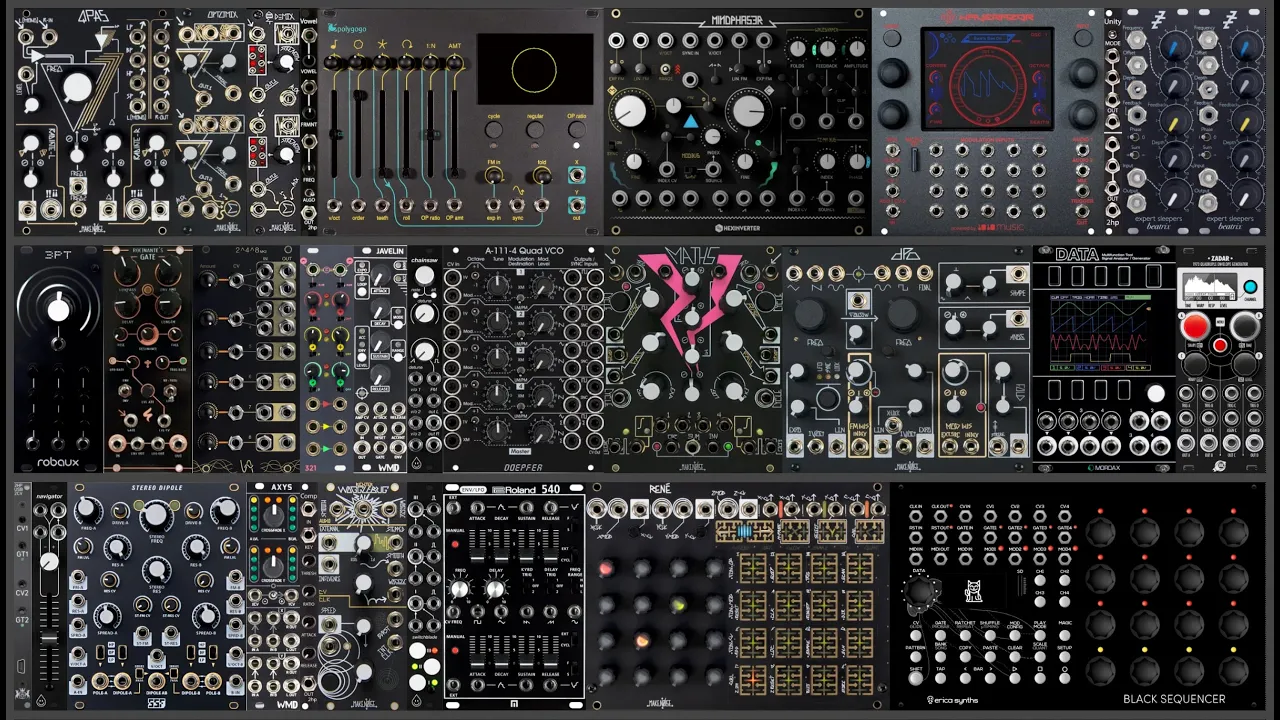The height and width of the screenshot is (720, 1280).
Task: Click the cyan button on the Zadar module
Action: tap(1249, 287)
